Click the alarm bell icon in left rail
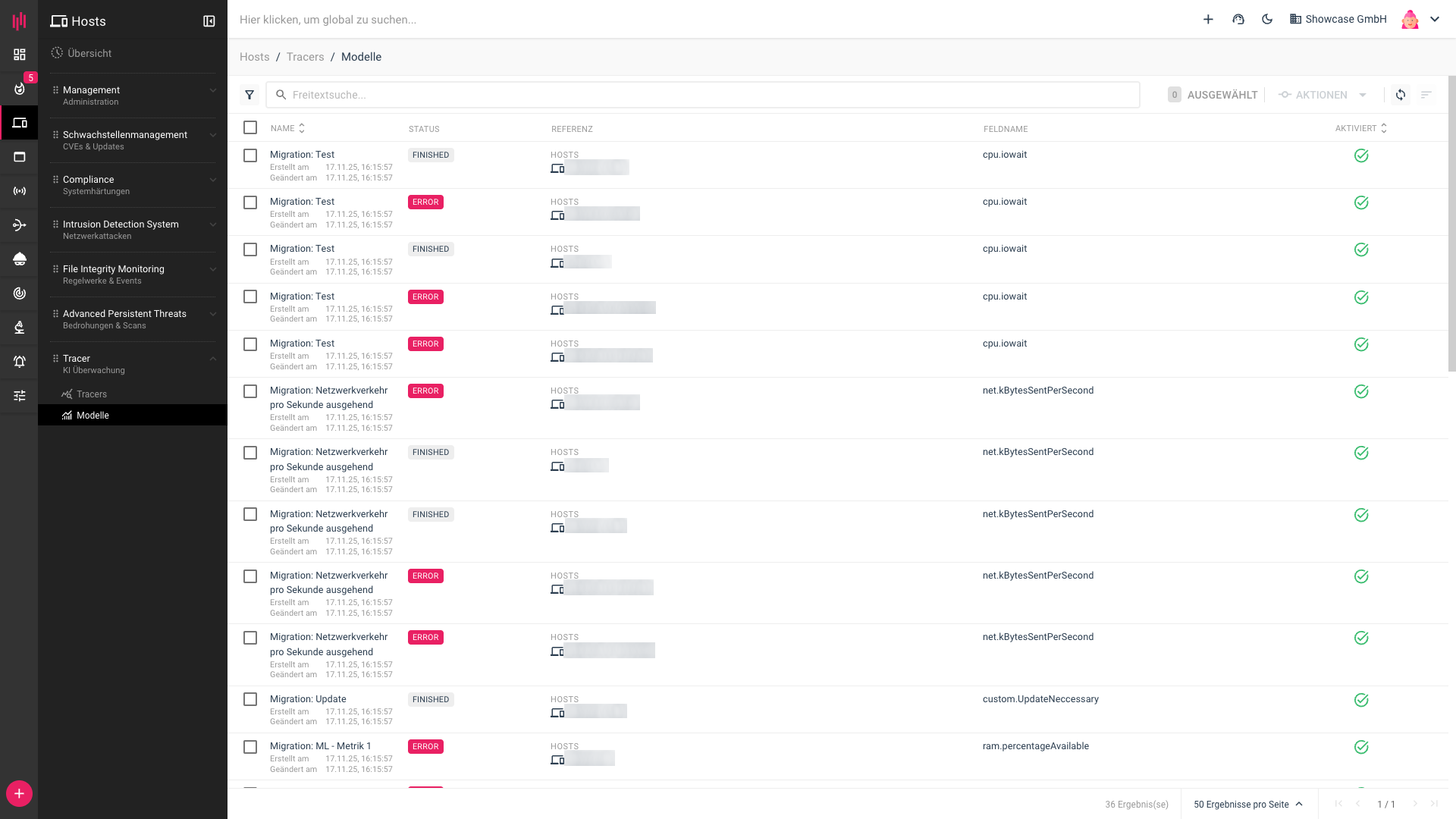Viewport: 1456px width, 819px height. click(x=20, y=362)
